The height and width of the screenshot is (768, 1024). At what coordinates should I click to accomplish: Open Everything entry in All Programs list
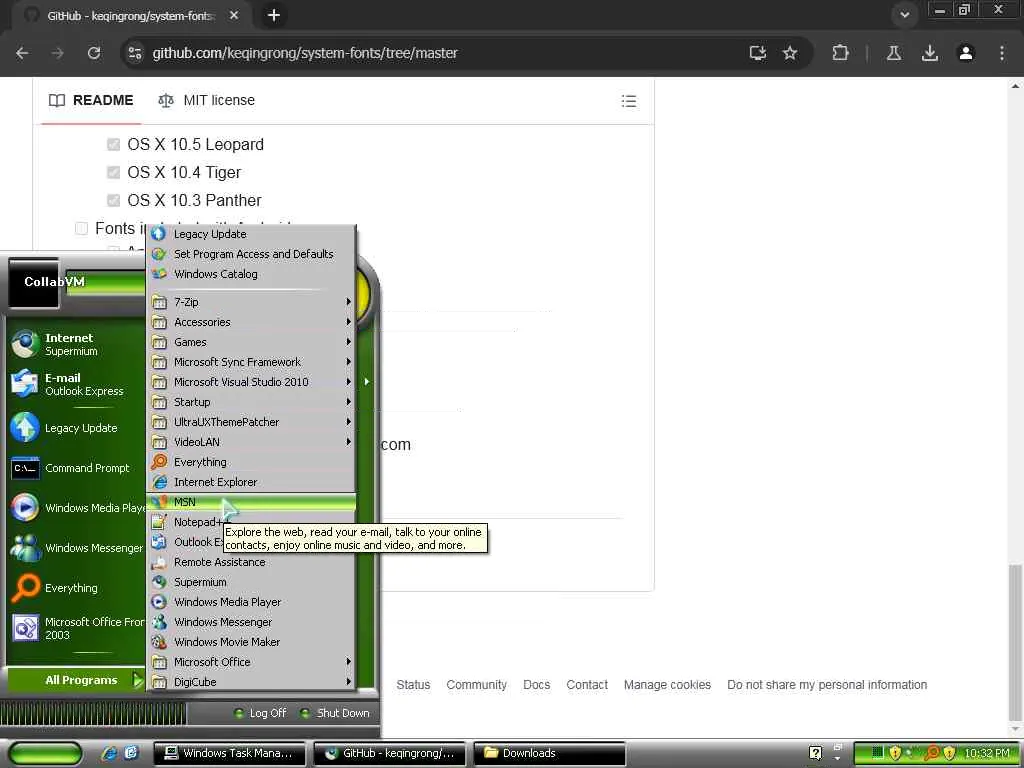click(251, 462)
